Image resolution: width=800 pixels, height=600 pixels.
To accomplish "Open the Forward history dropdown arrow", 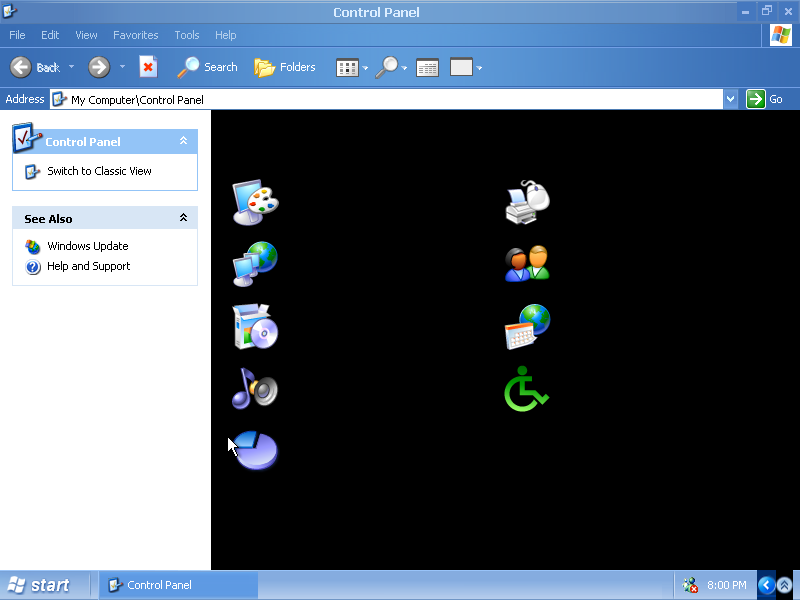I will (x=122, y=67).
